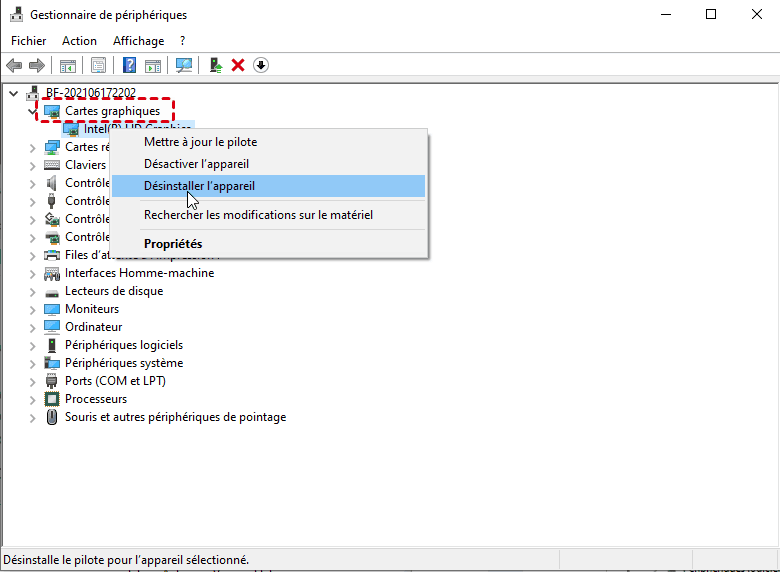Choose Rechercher les modifications sur le matériel
This screenshot has height=572, width=780.
click(269, 215)
